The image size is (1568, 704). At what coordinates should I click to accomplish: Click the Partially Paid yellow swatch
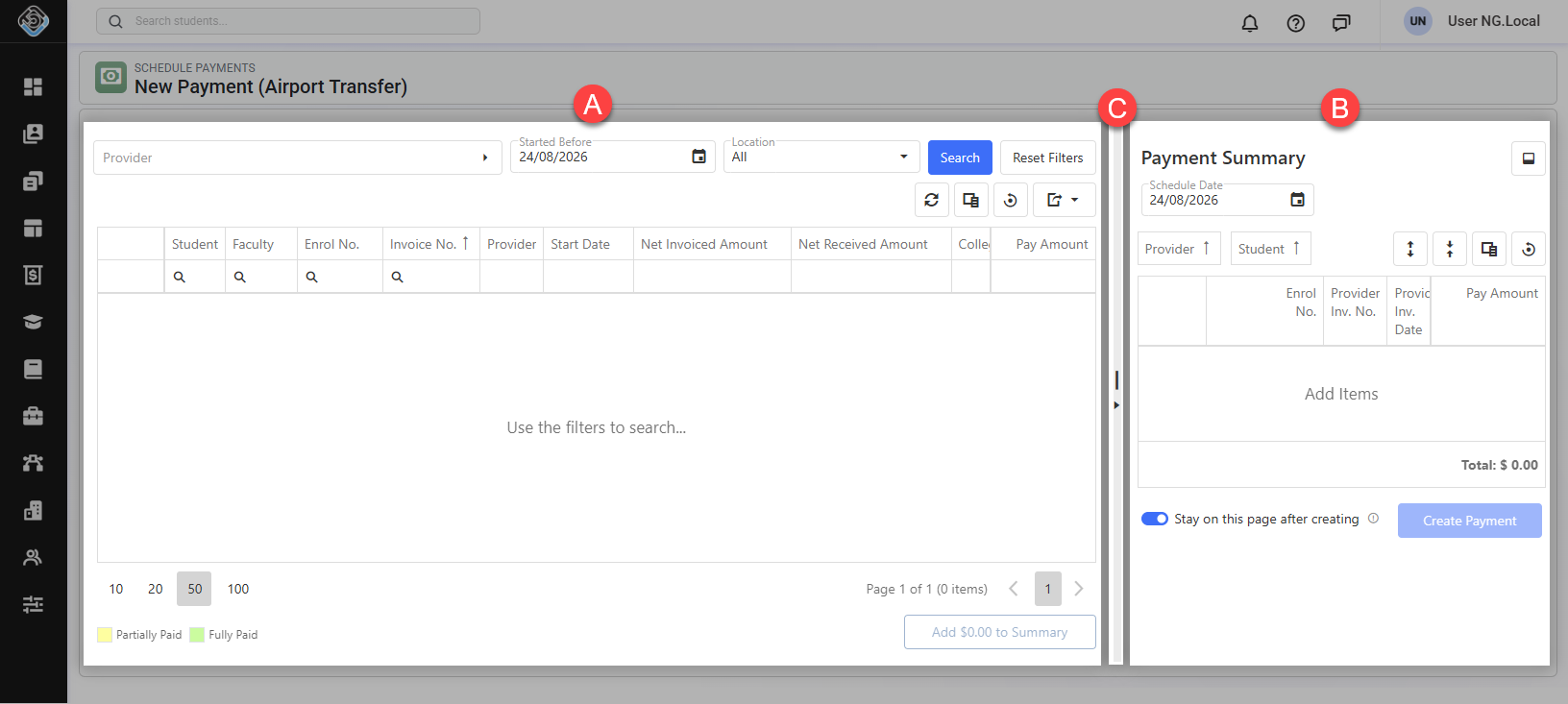tap(105, 635)
